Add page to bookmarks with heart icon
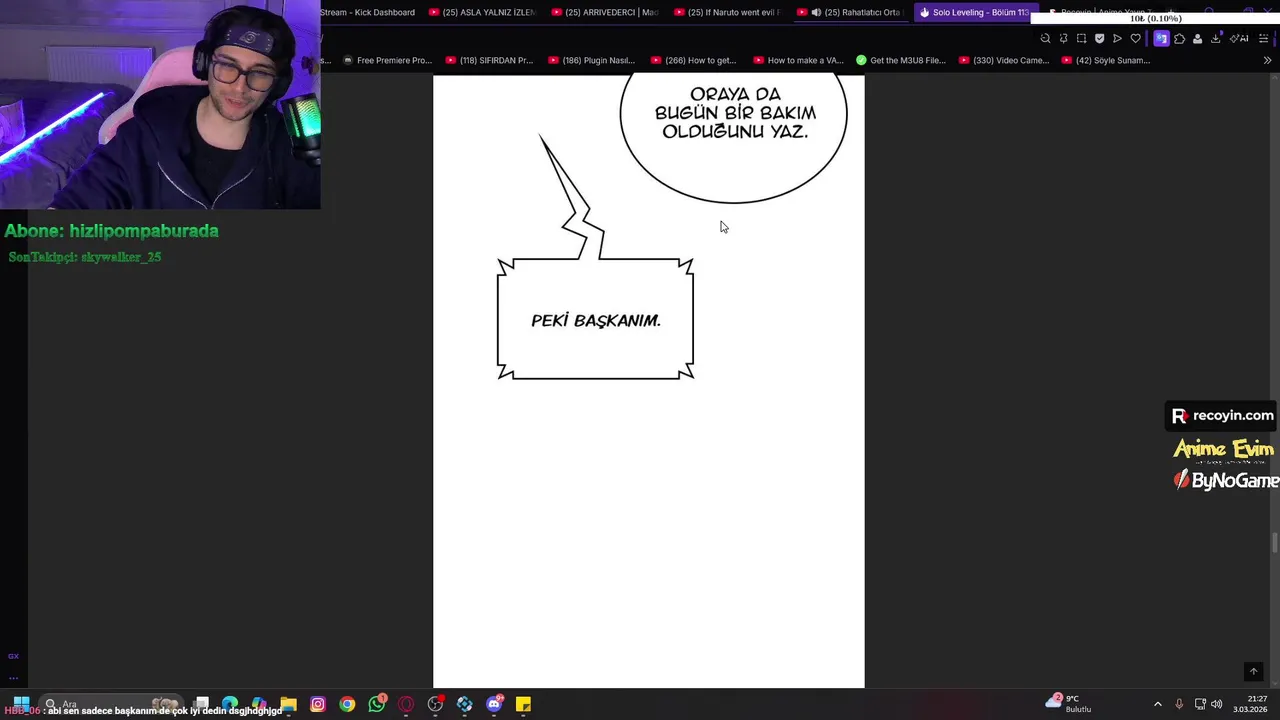 [1135, 39]
